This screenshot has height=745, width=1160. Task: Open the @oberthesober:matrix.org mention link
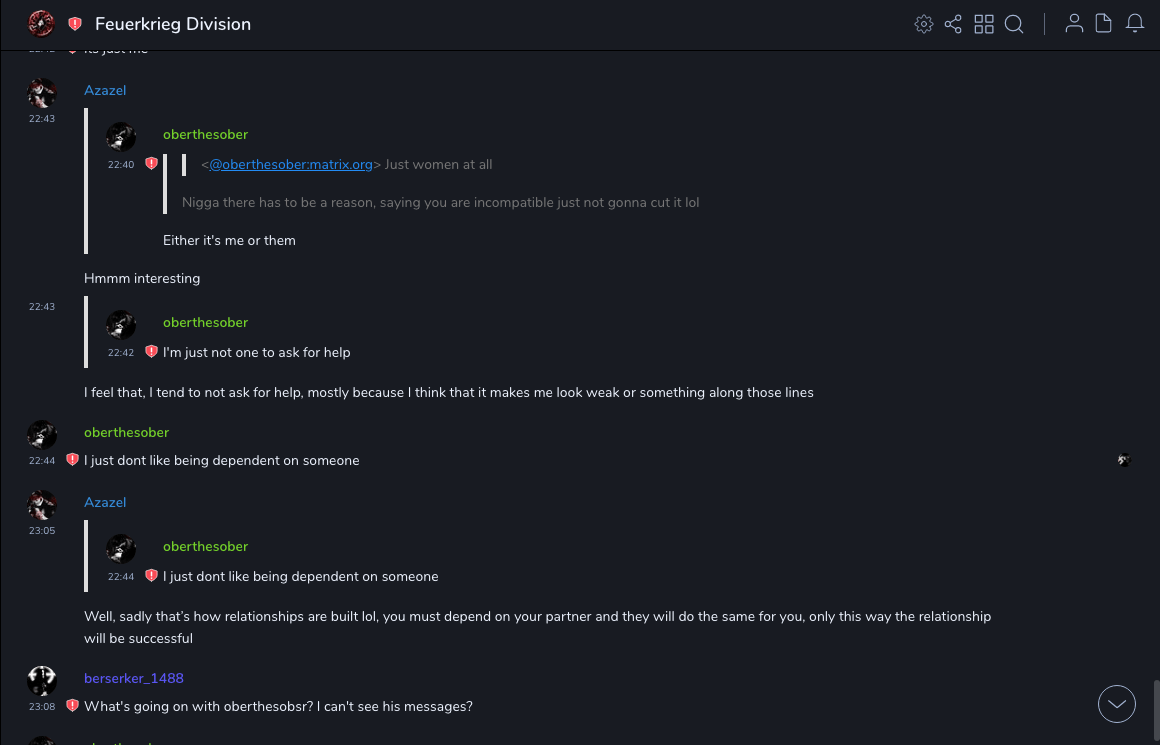point(290,164)
